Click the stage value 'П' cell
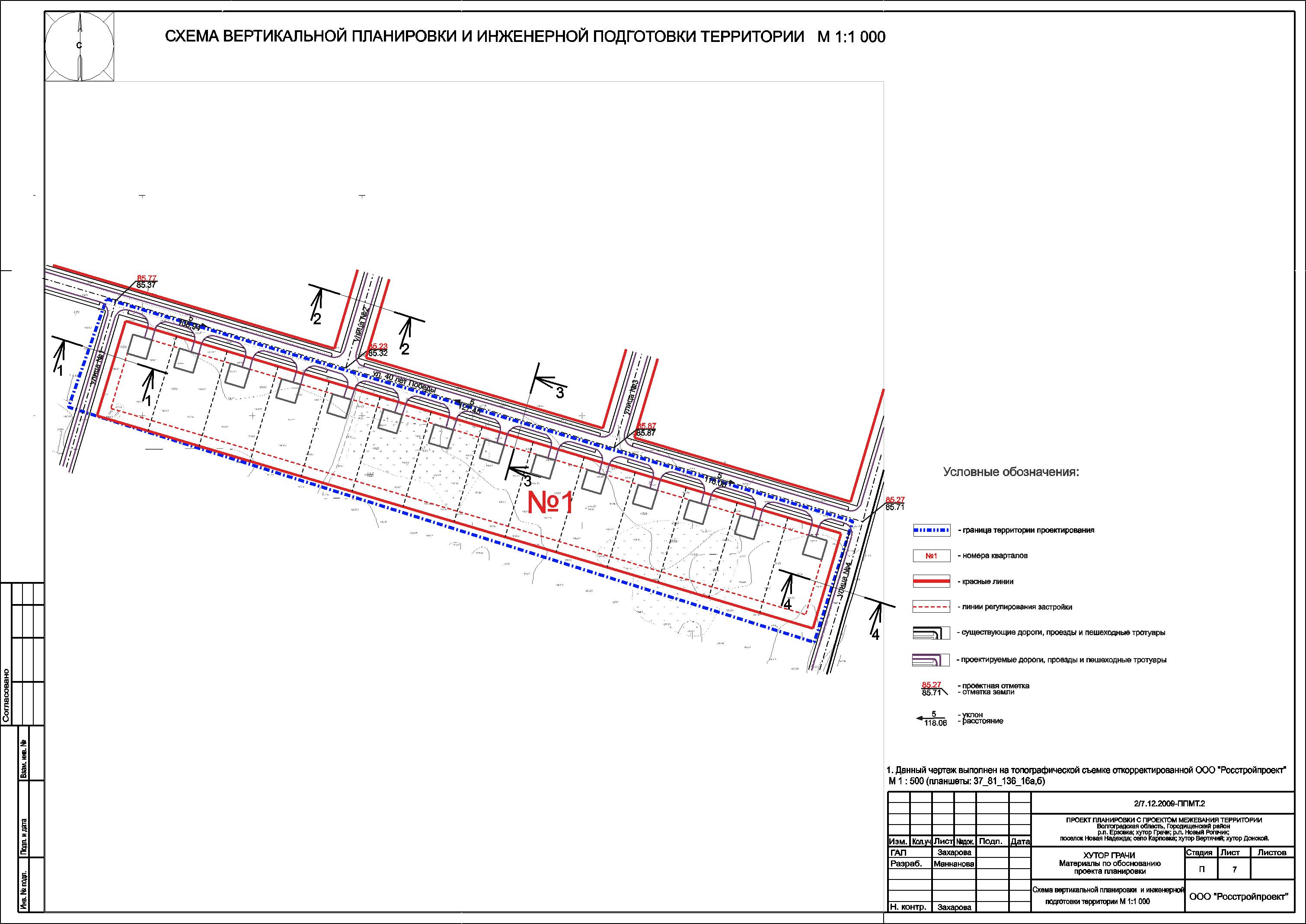This screenshot has height=924, width=1306. [1201, 870]
